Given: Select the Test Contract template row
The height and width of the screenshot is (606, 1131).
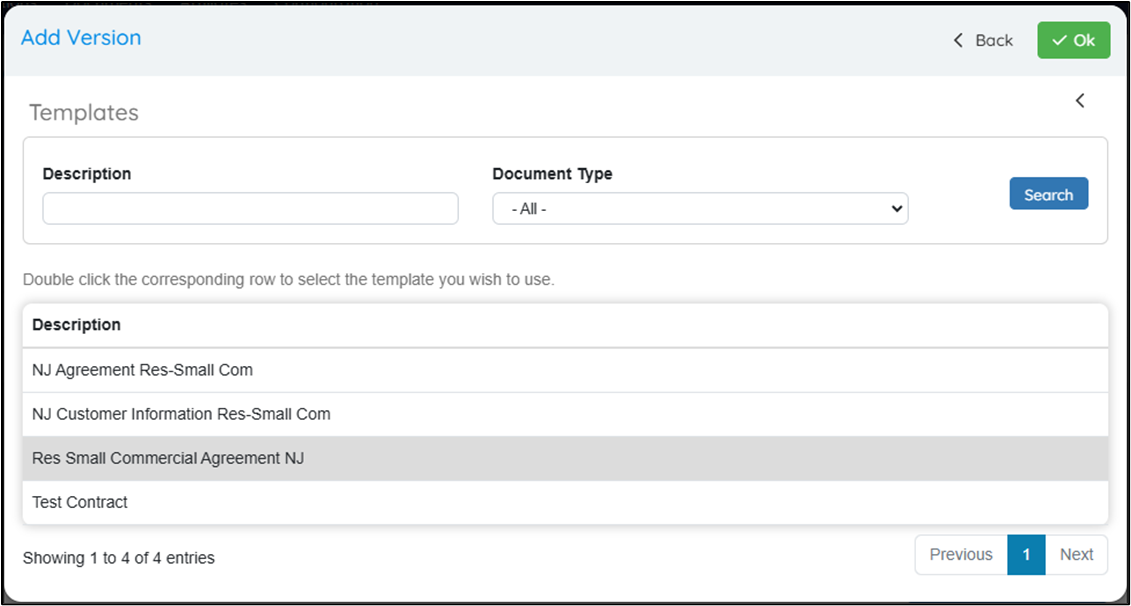Looking at the screenshot, I should (x=566, y=502).
